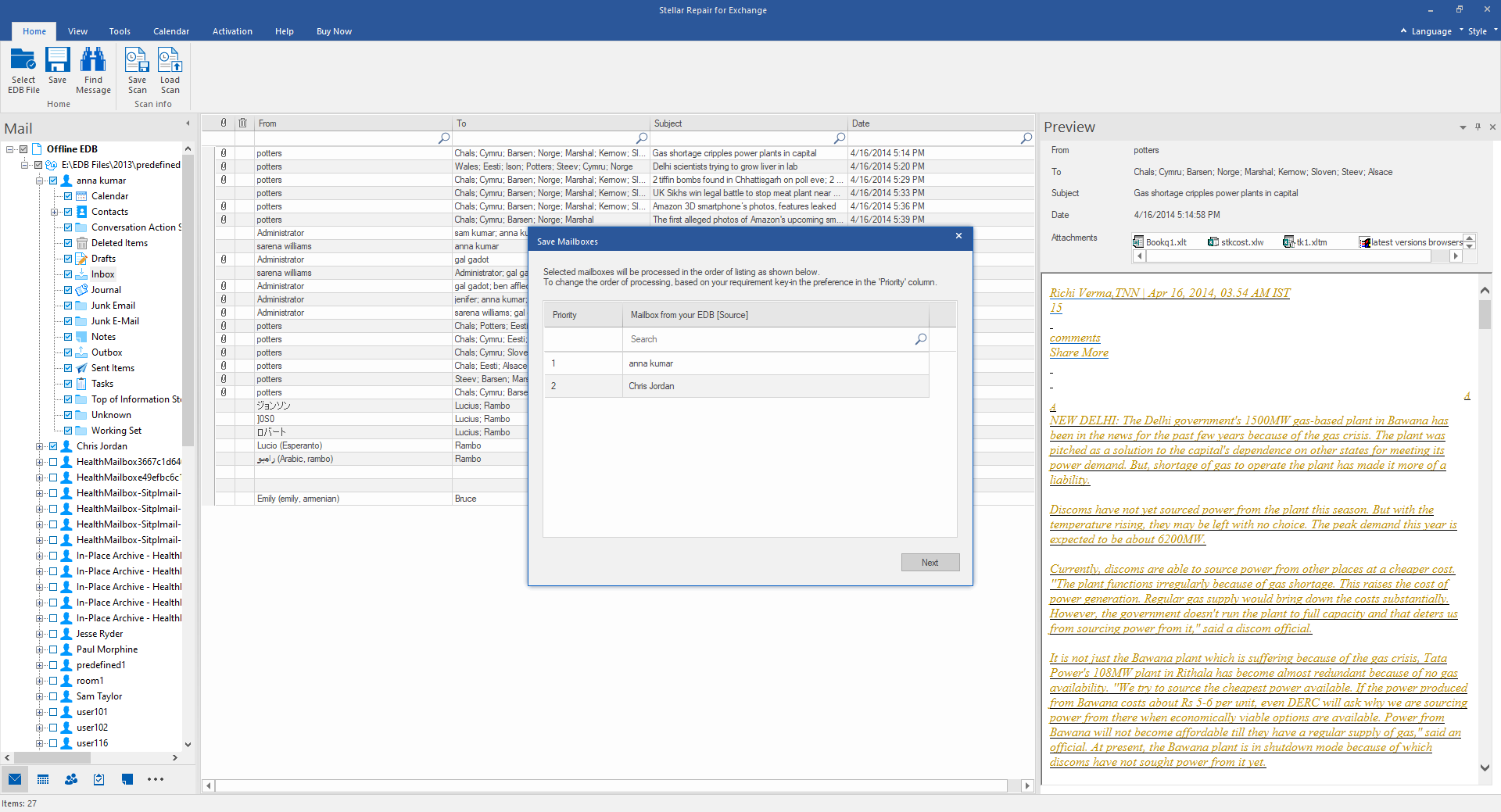Click search icon in Subject filter

click(x=839, y=138)
